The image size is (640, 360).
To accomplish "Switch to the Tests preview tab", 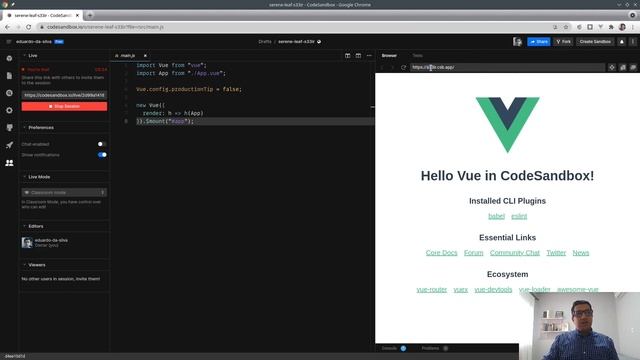I will pyautogui.click(x=417, y=56).
